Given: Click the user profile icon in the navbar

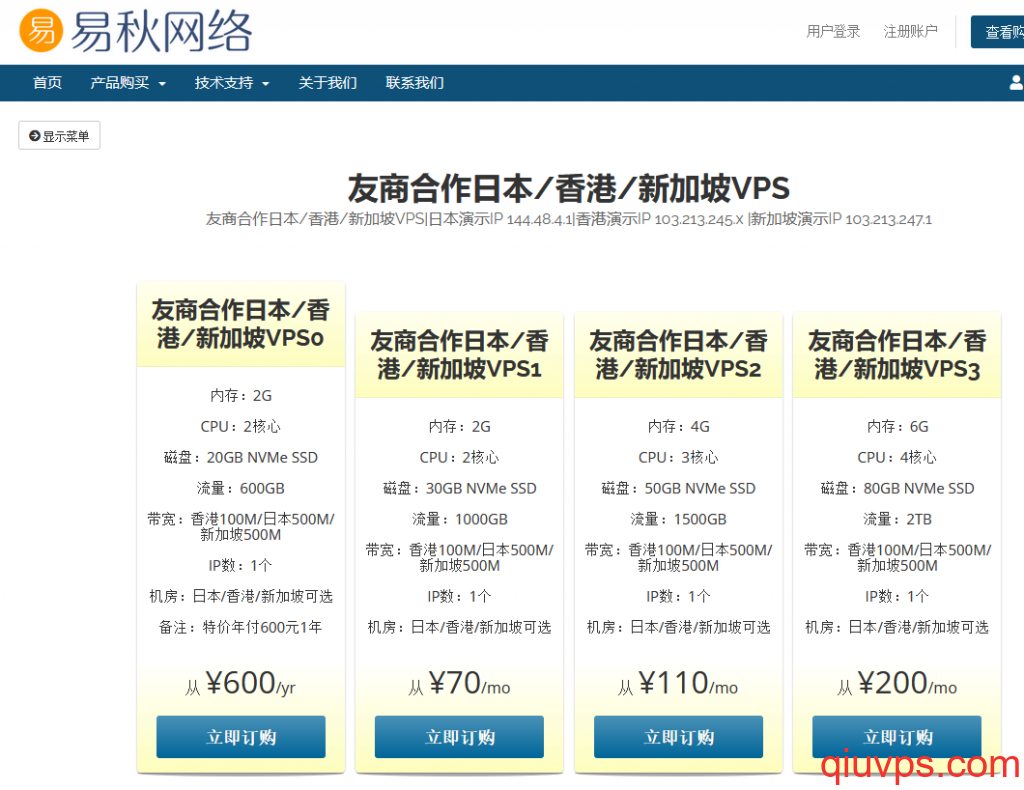Looking at the screenshot, I should coord(1017,83).
